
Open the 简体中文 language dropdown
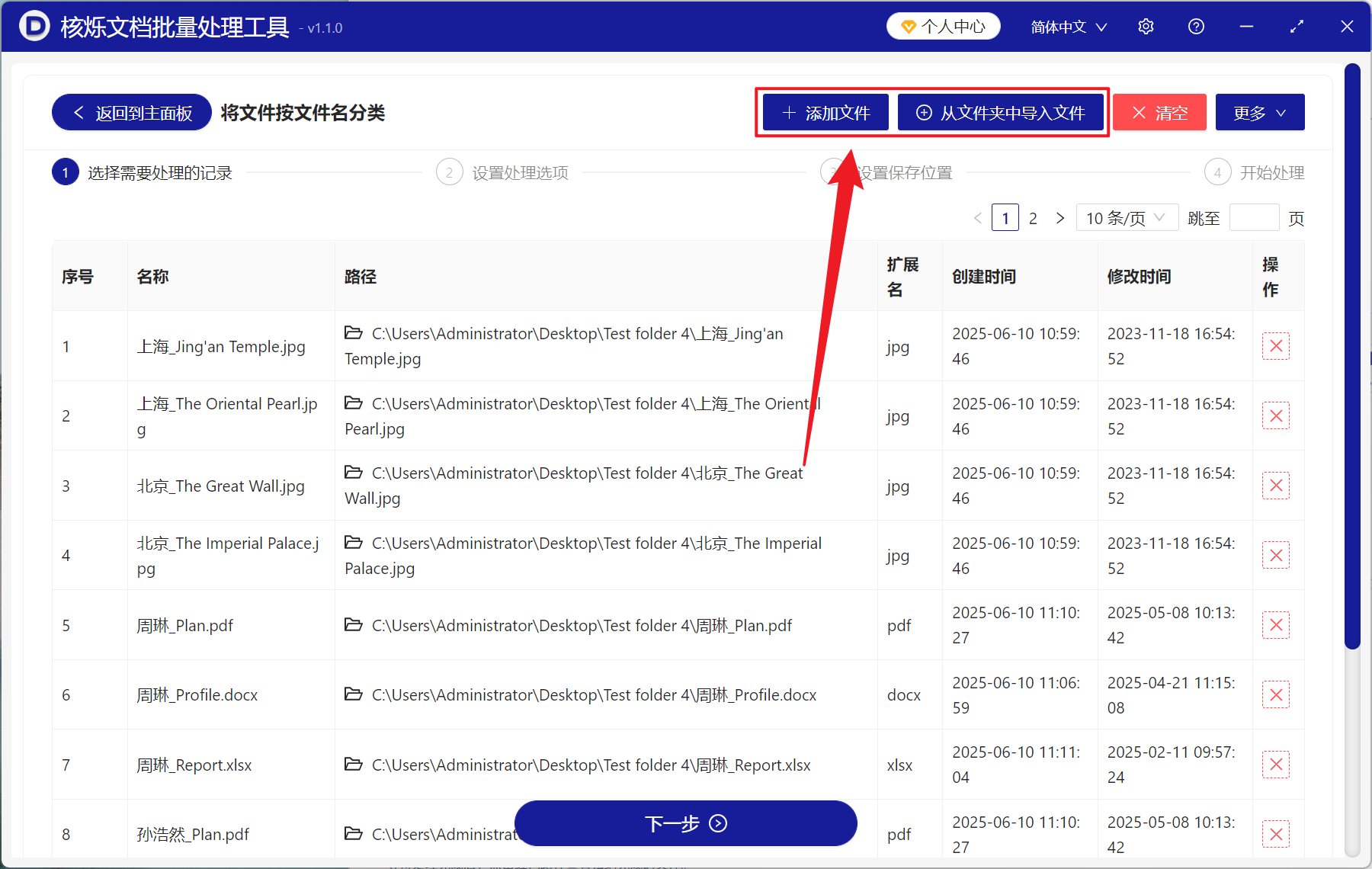1067,26
